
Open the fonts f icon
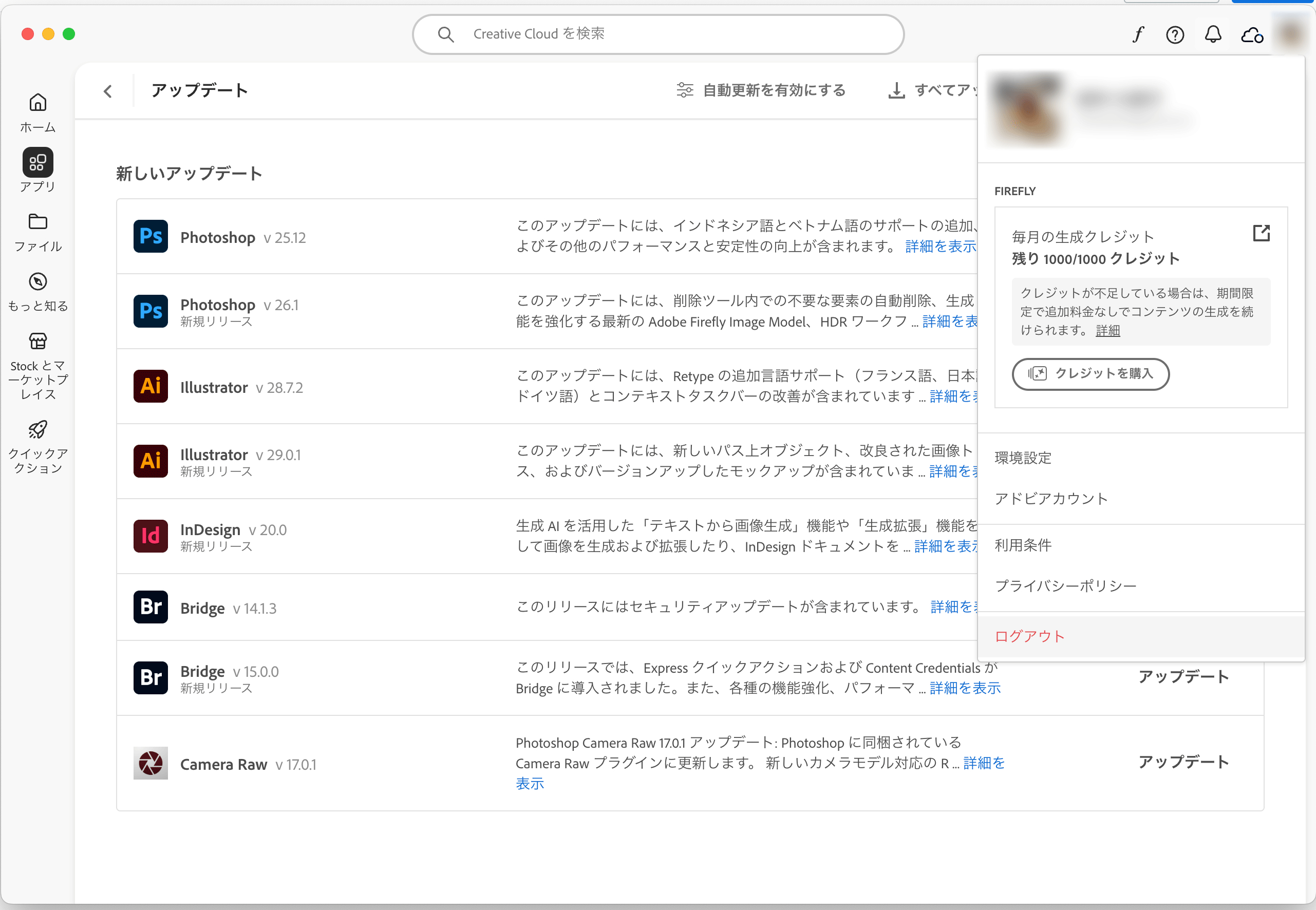(1138, 35)
